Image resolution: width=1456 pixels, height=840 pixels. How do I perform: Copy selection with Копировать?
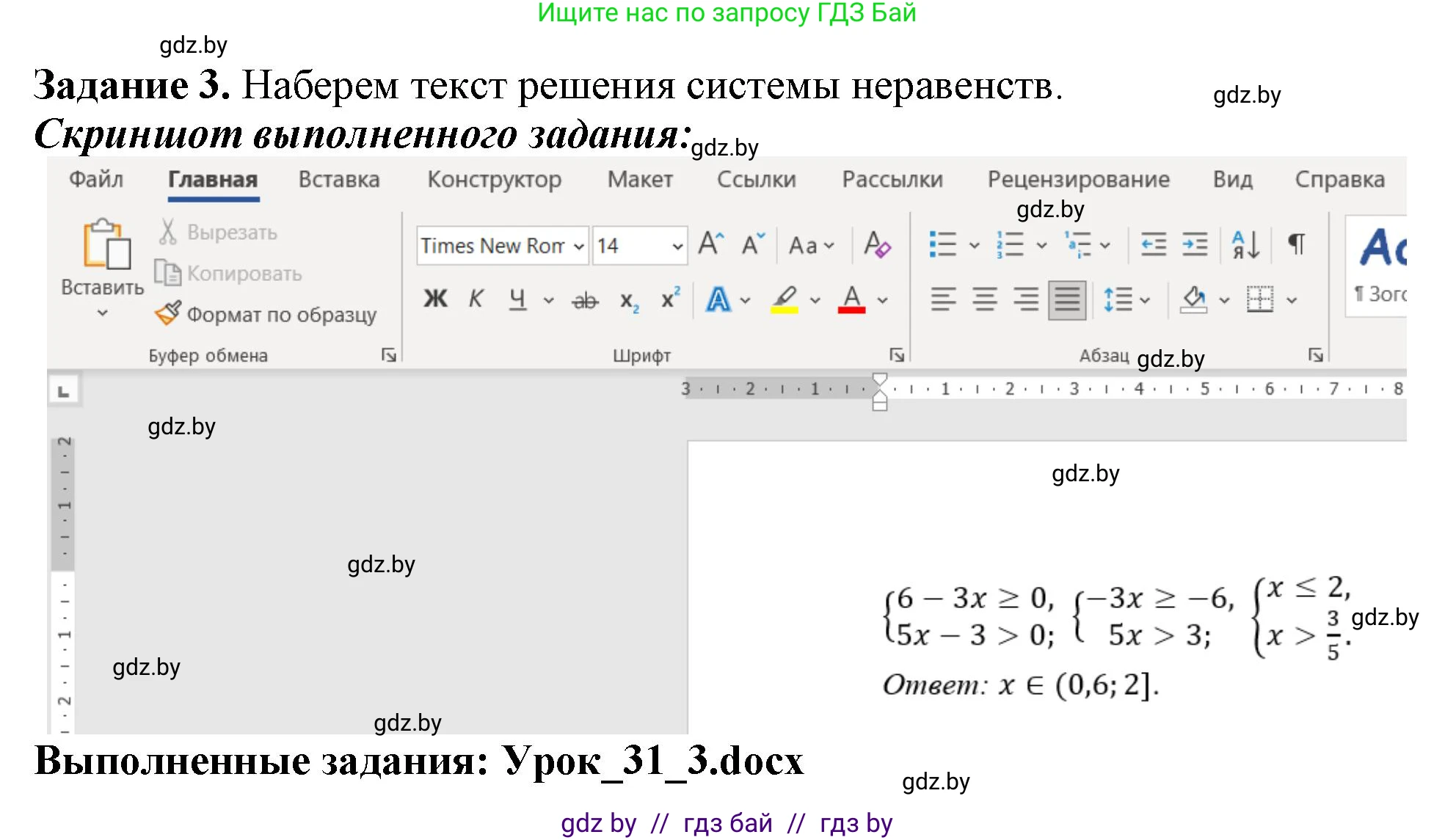tap(228, 274)
